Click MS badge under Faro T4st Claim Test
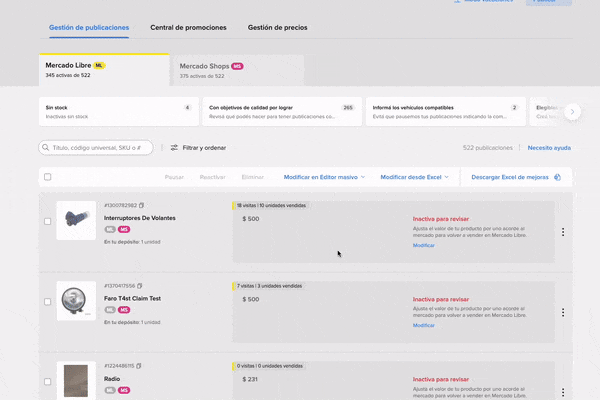Screen dimensions: 600x400 [x=124, y=310]
